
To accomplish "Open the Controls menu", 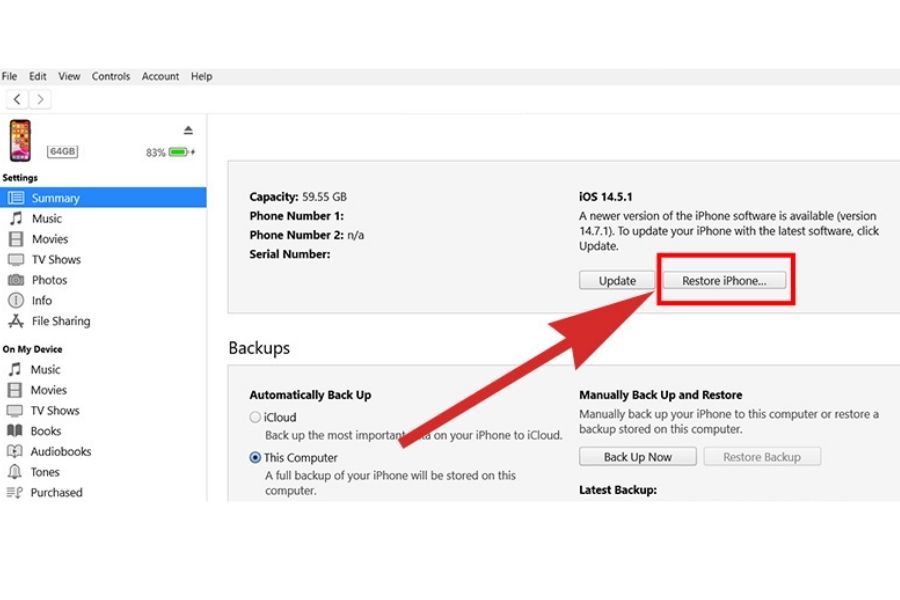I will pyautogui.click(x=111, y=76).
